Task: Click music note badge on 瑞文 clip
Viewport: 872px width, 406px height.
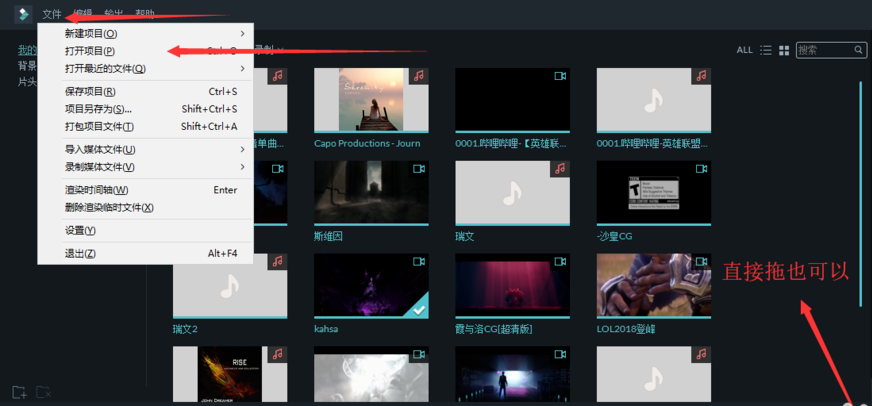Action: [x=560, y=169]
